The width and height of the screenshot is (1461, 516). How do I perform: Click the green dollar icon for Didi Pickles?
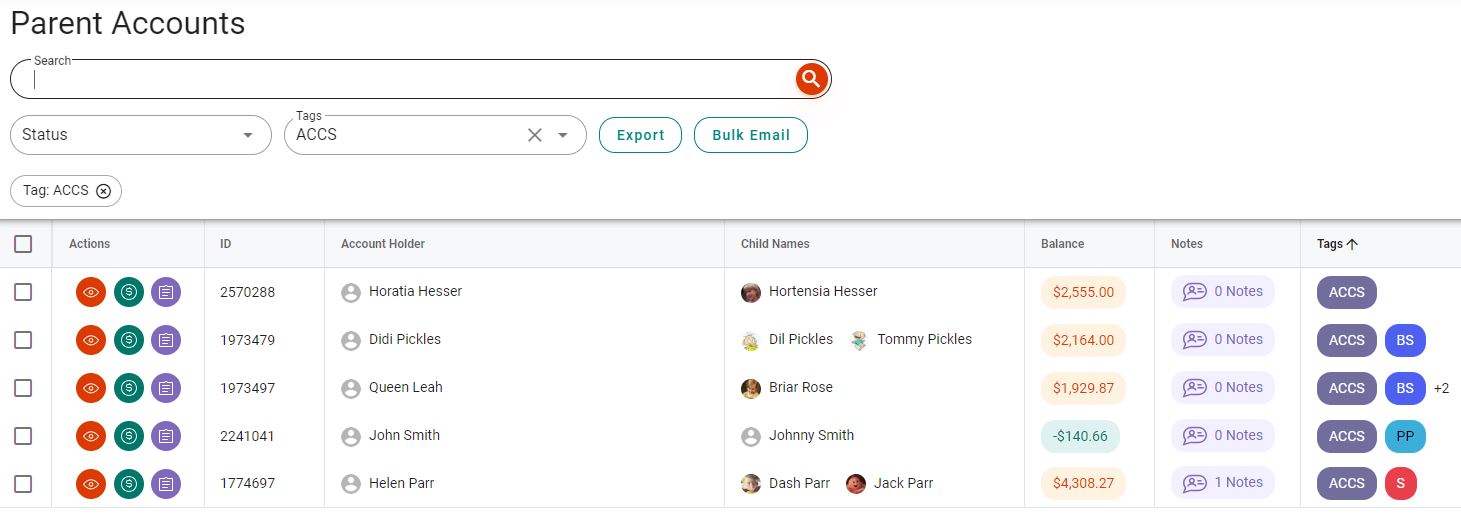(x=128, y=340)
